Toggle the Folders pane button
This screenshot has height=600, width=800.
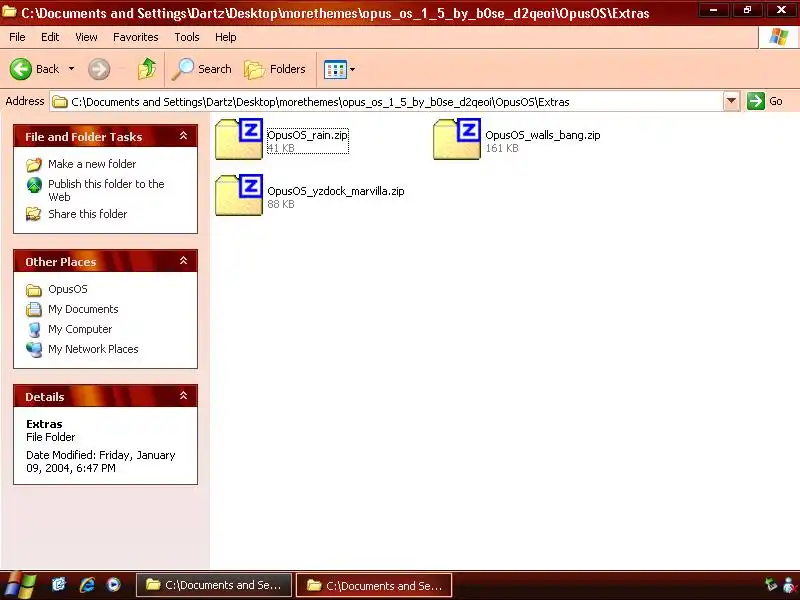tap(276, 69)
